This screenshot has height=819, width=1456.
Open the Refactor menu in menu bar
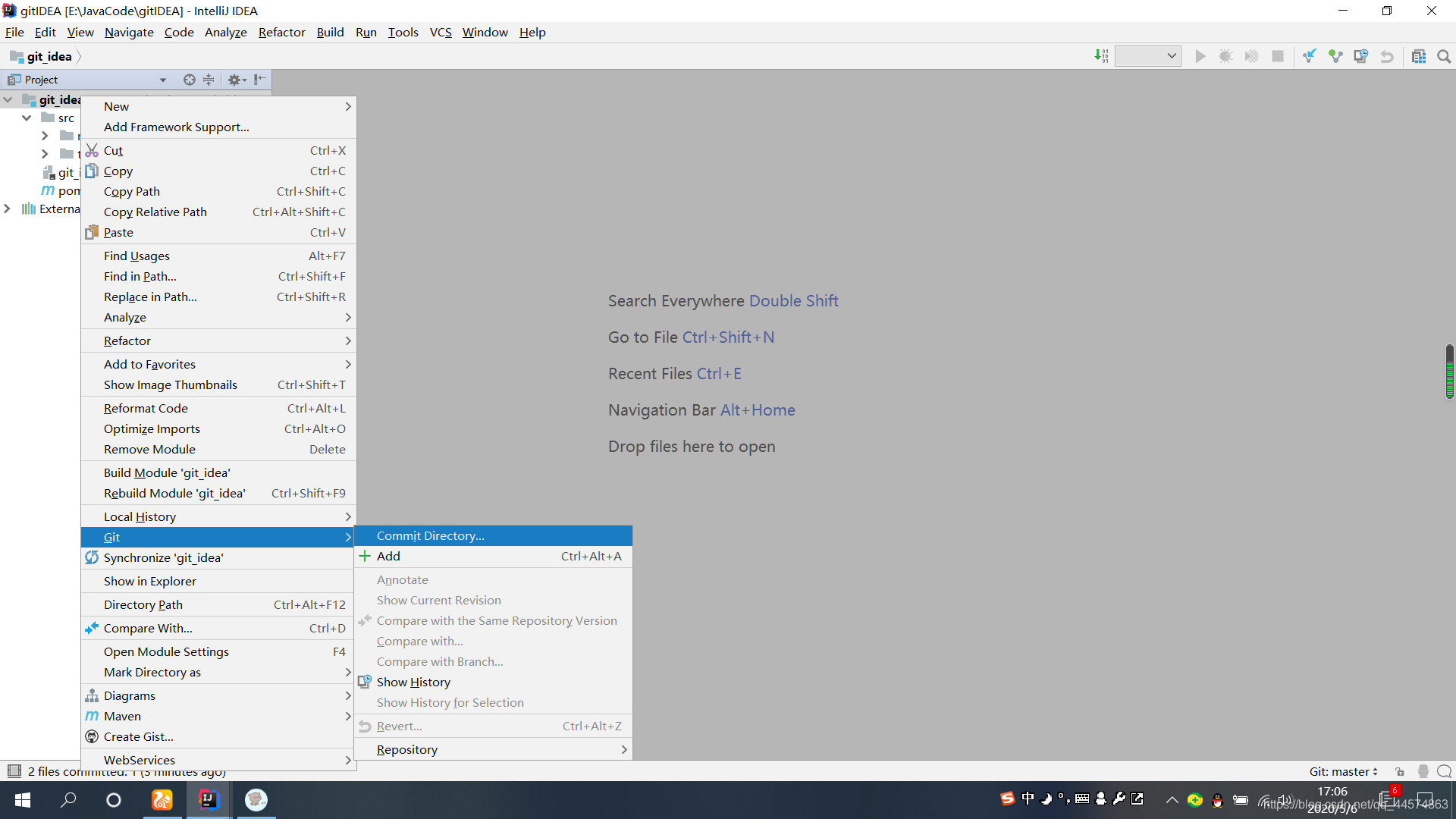281,32
